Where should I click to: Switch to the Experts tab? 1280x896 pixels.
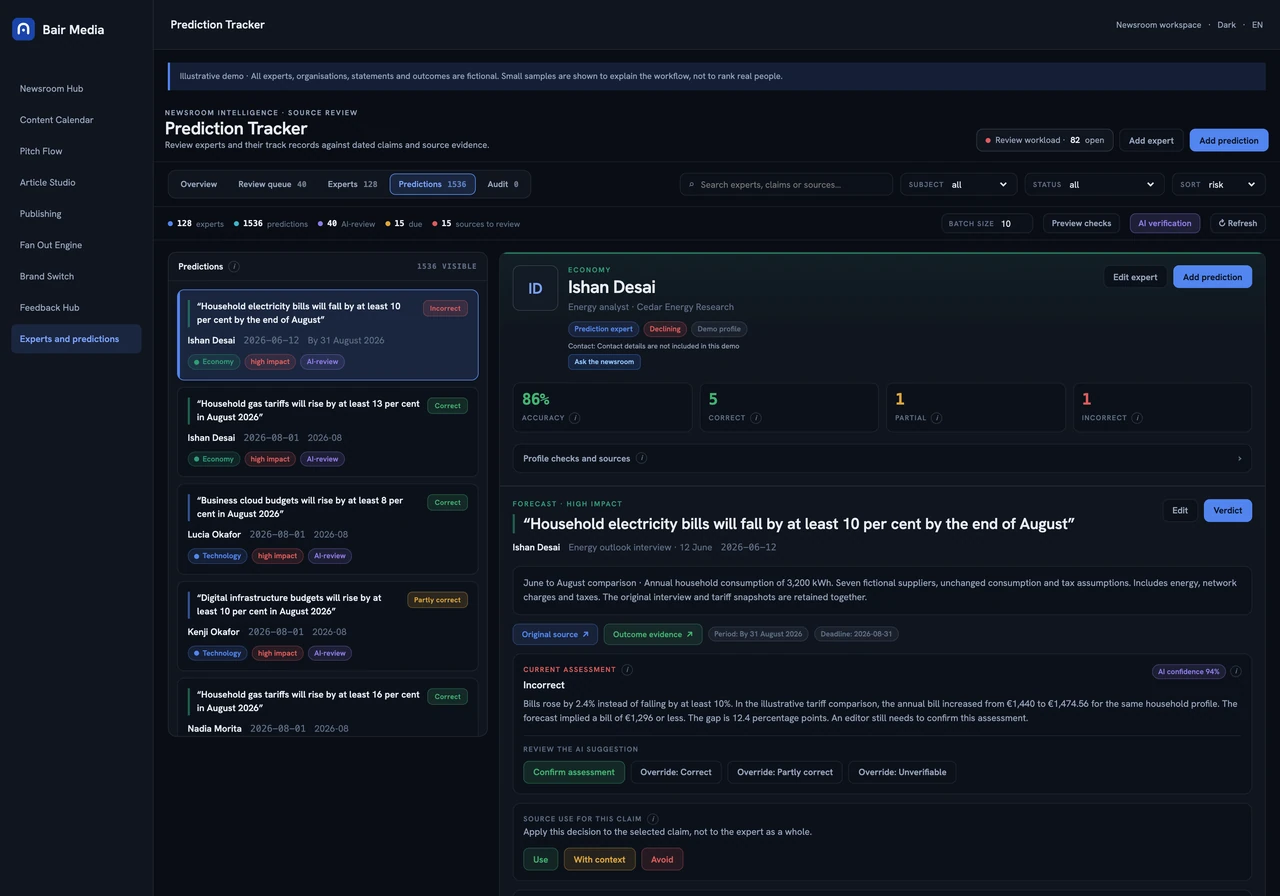pos(352,184)
